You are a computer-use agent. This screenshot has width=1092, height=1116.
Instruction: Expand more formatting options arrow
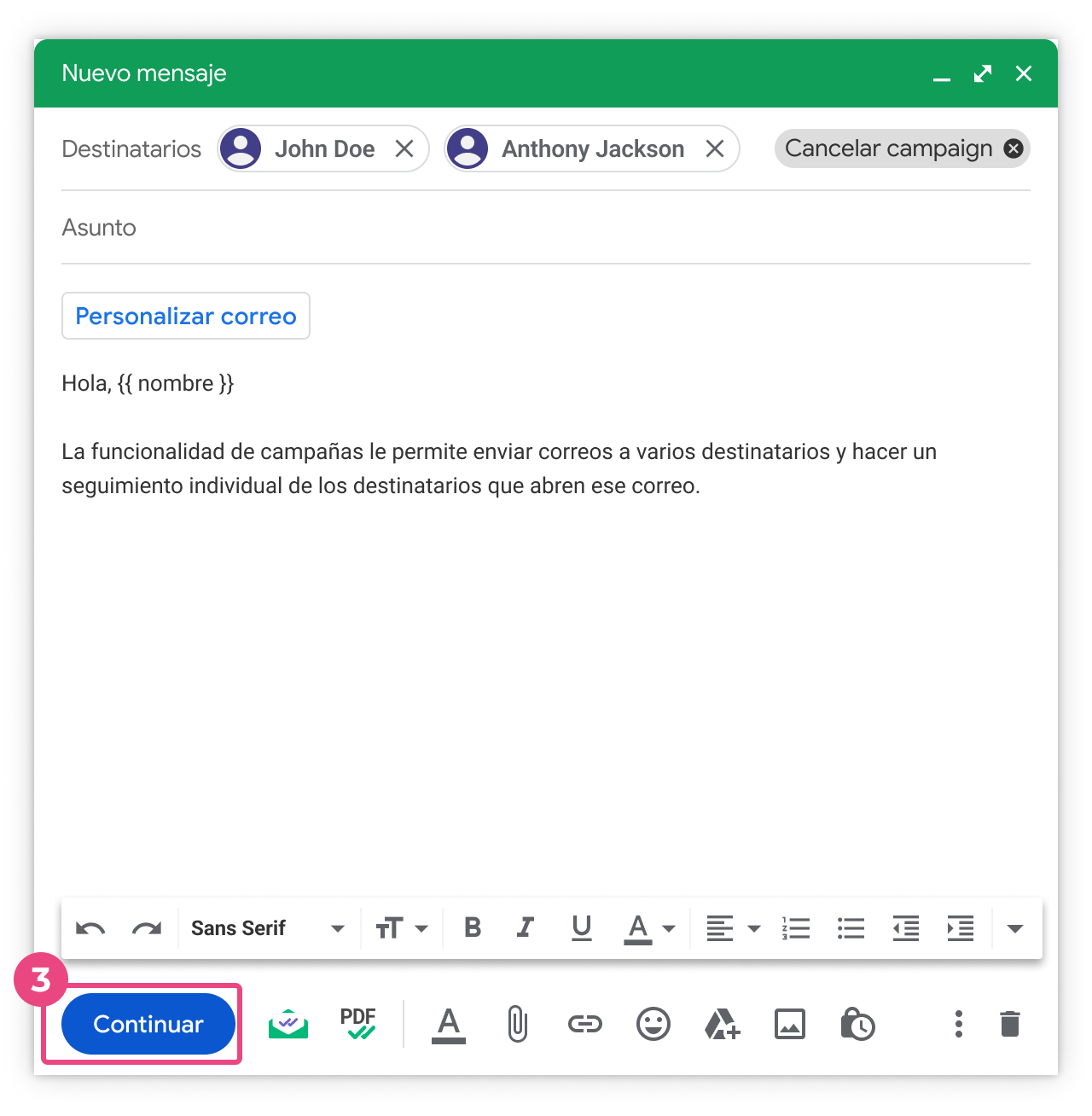coord(1015,928)
